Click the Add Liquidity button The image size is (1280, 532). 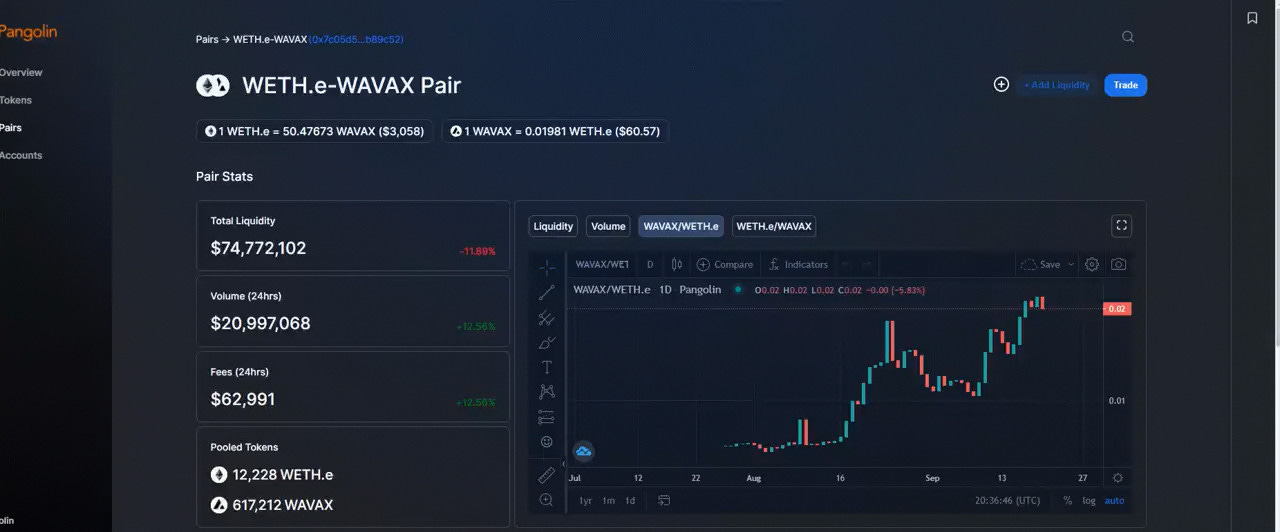click(x=1056, y=85)
